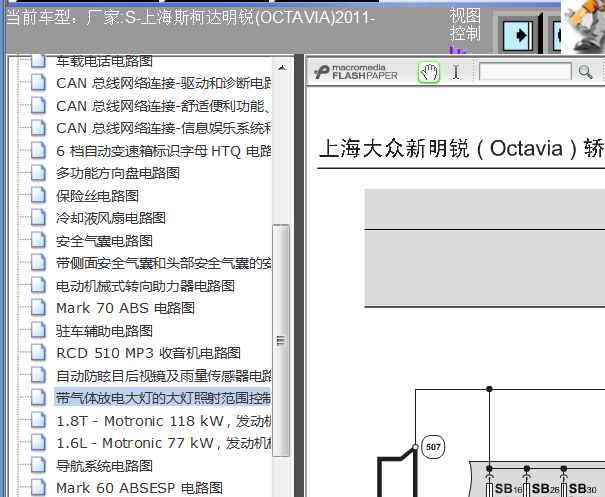This screenshot has height=497, width=605.
Task: Click document icon beside 多功能方向盘电路图
Action: 38,172
